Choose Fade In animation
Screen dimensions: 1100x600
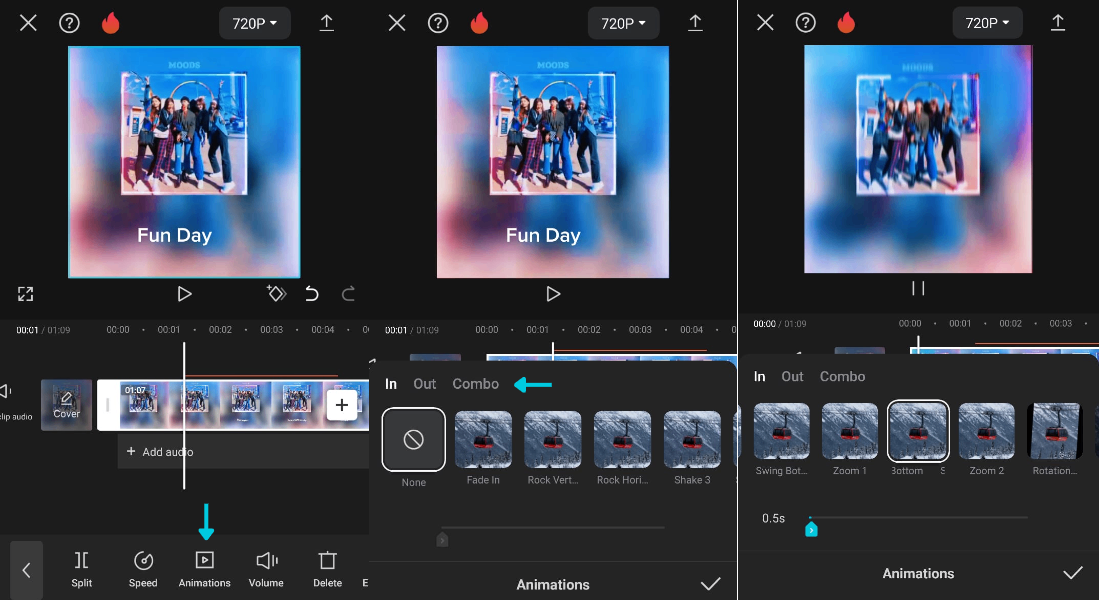click(483, 439)
